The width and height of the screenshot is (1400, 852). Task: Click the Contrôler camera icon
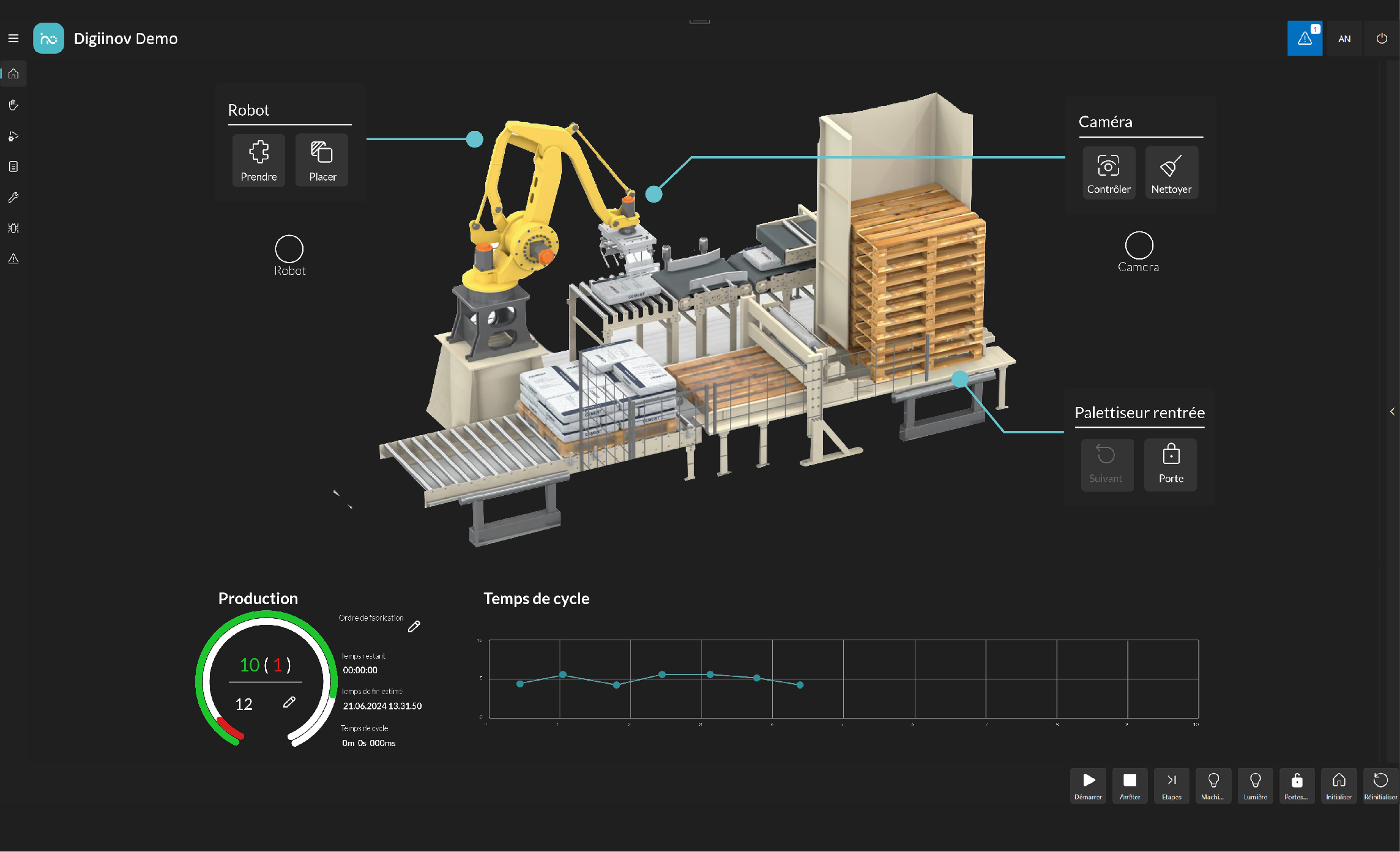pyautogui.click(x=1108, y=172)
